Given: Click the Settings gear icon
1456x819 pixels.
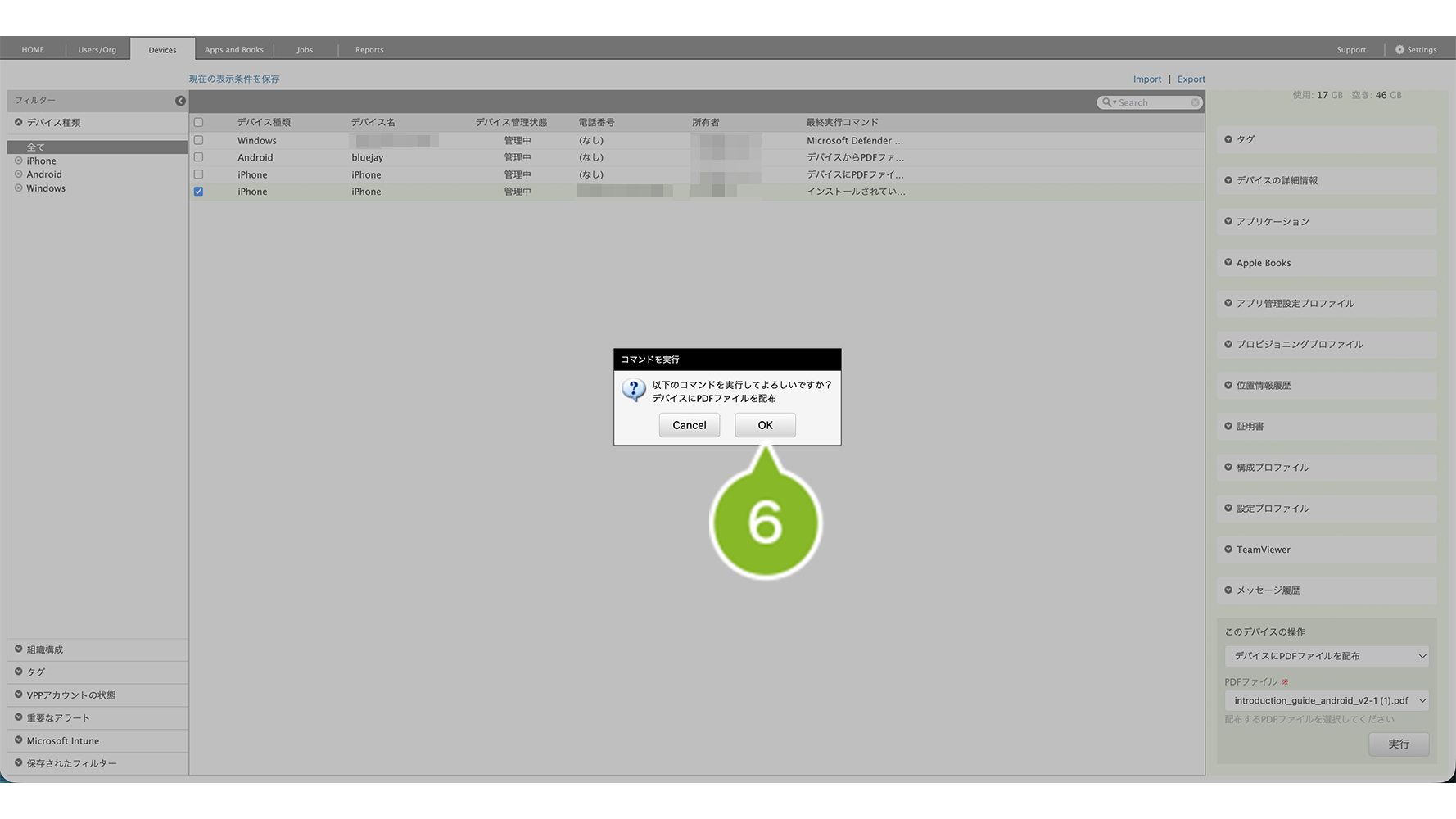Looking at the screenshot, I should 1399,50.
